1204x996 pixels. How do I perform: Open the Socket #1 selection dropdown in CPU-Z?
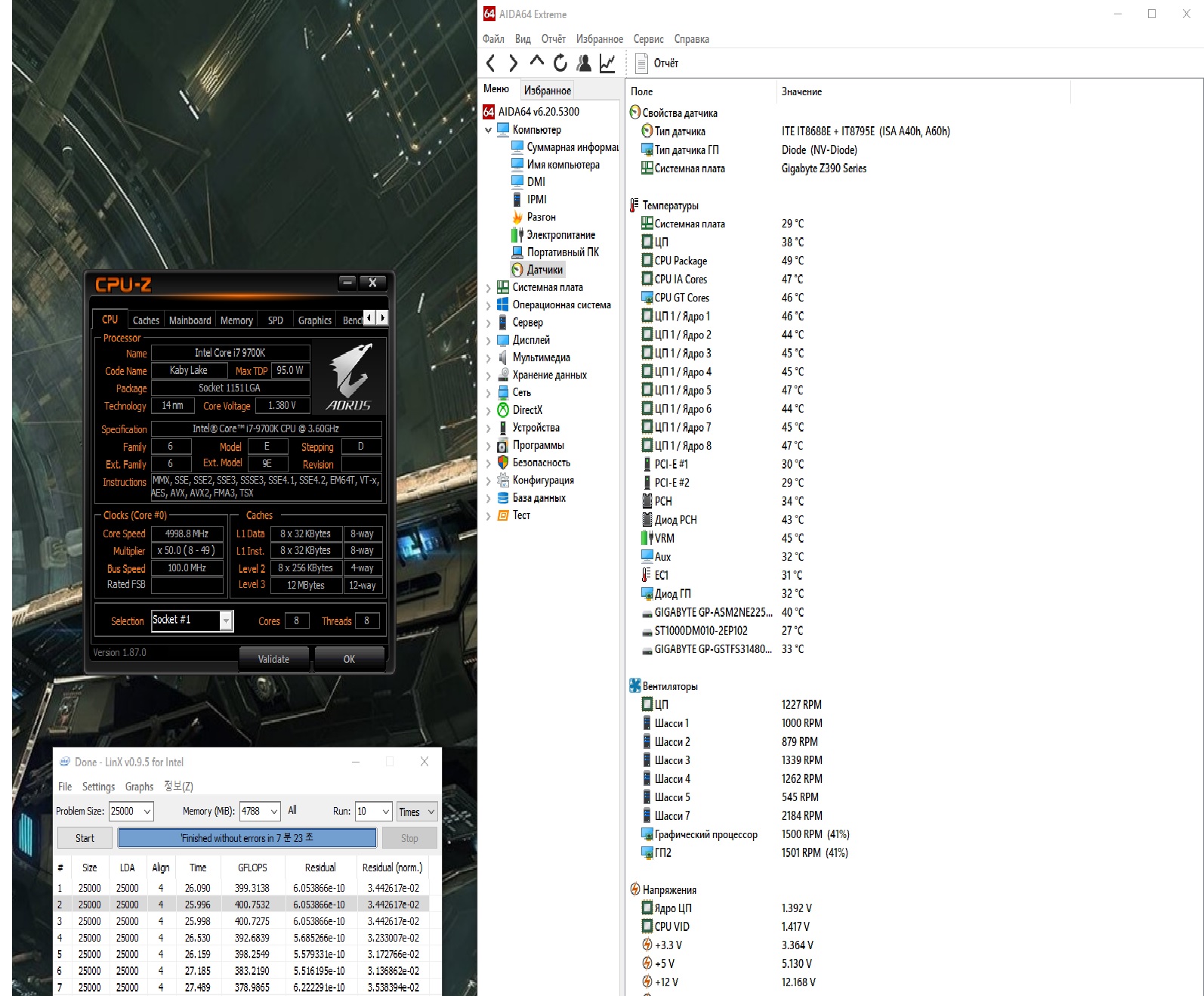click(x=225, y=620)
